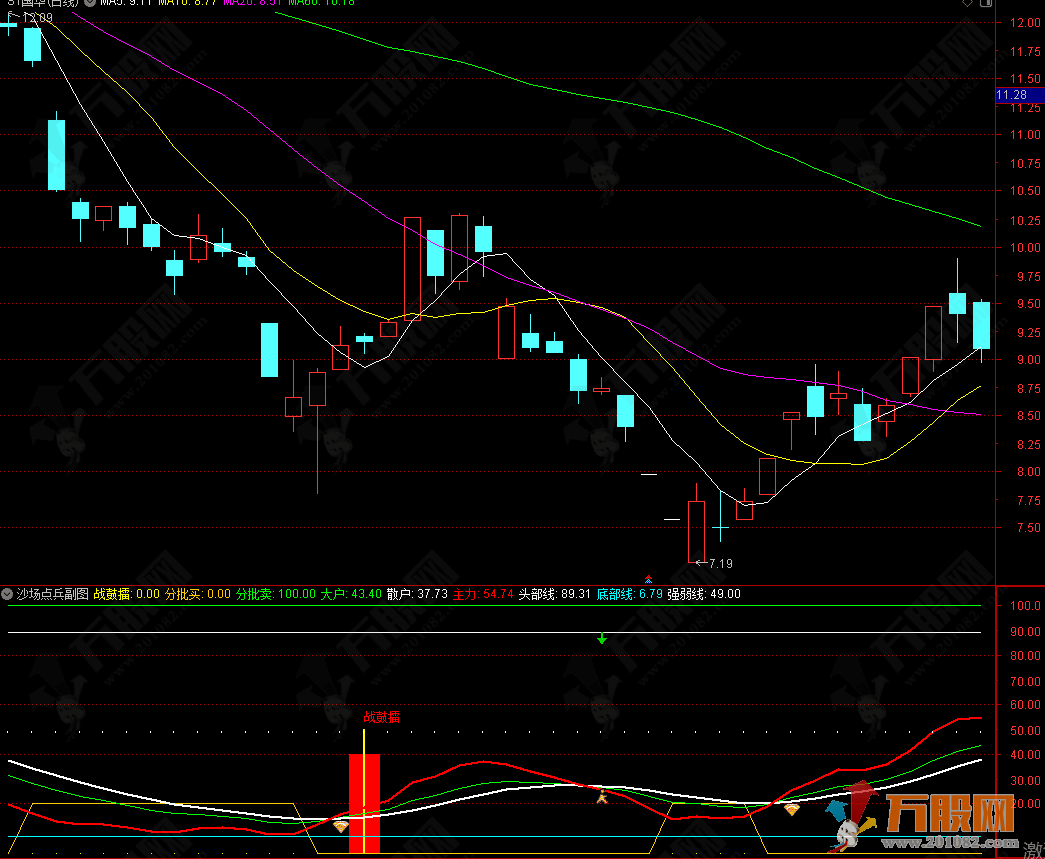
Task: Click the small red-blue arrow marker above indicator header
Action: tap(648, 579)
